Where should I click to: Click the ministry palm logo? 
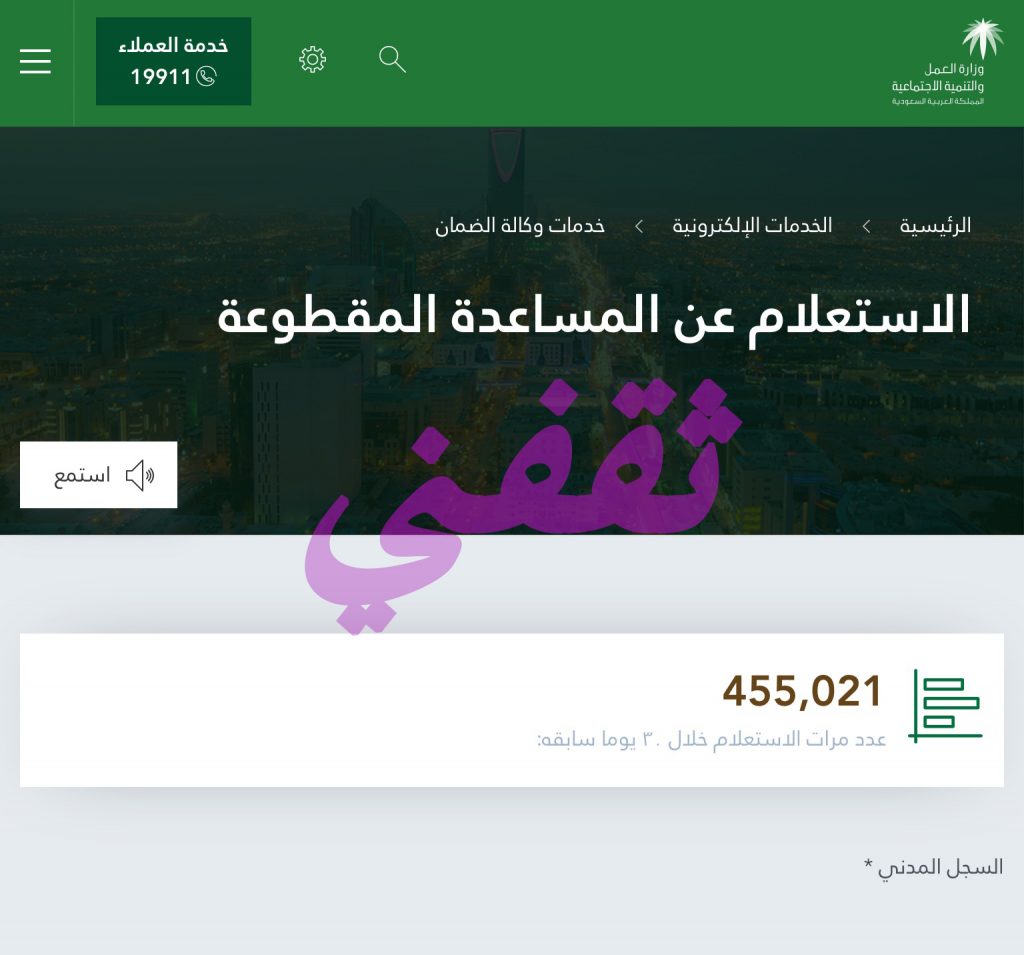pyautogui.click(x=982, y=39)
